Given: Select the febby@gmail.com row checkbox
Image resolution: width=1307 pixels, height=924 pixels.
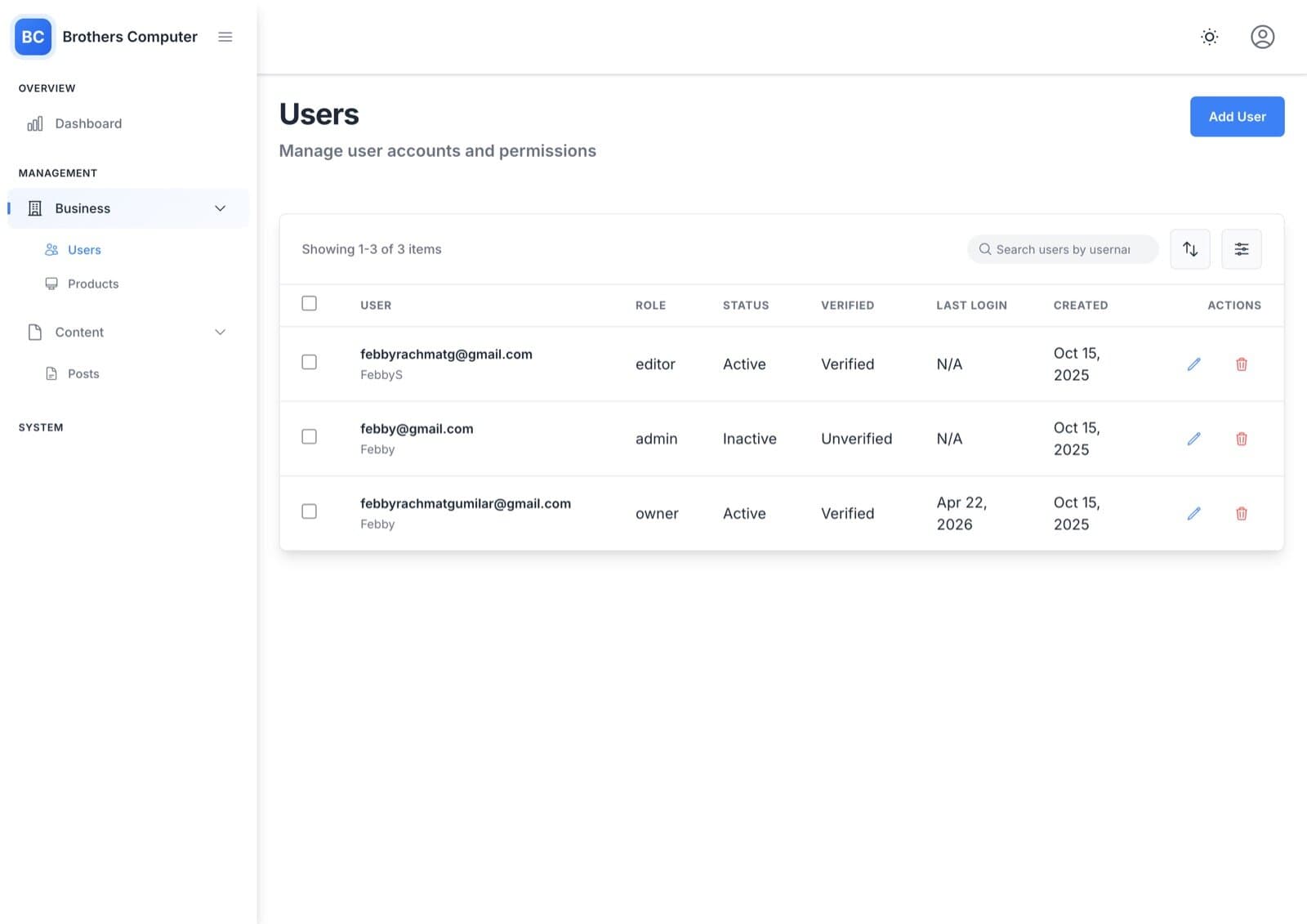Looking at the screenshot, I should pyautogui.click(x=309, y=436).
